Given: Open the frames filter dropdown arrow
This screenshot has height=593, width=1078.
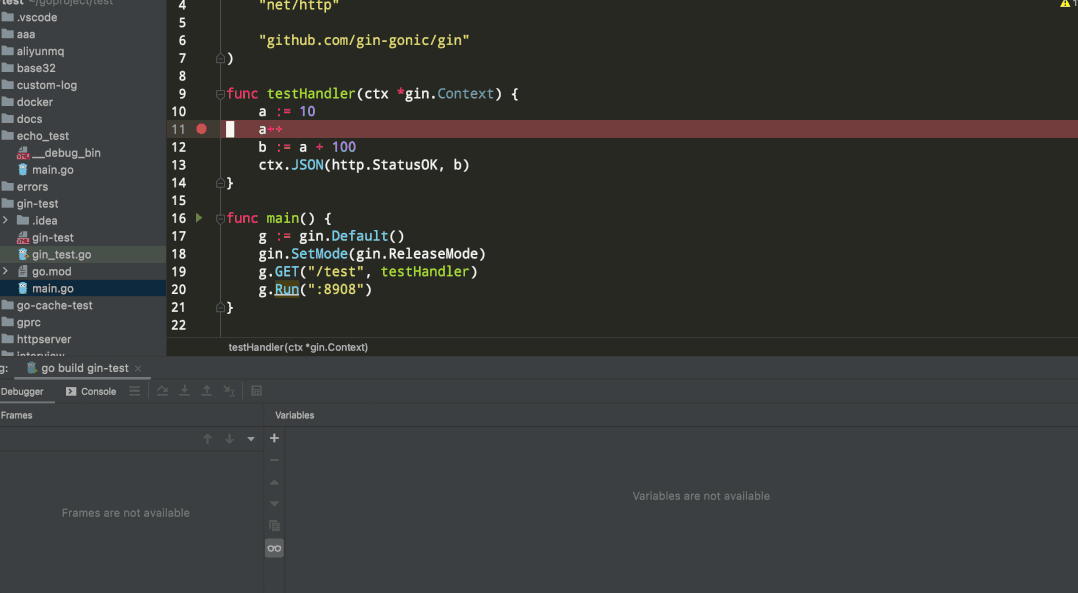Looking at the screenshot, I should 251,439.
